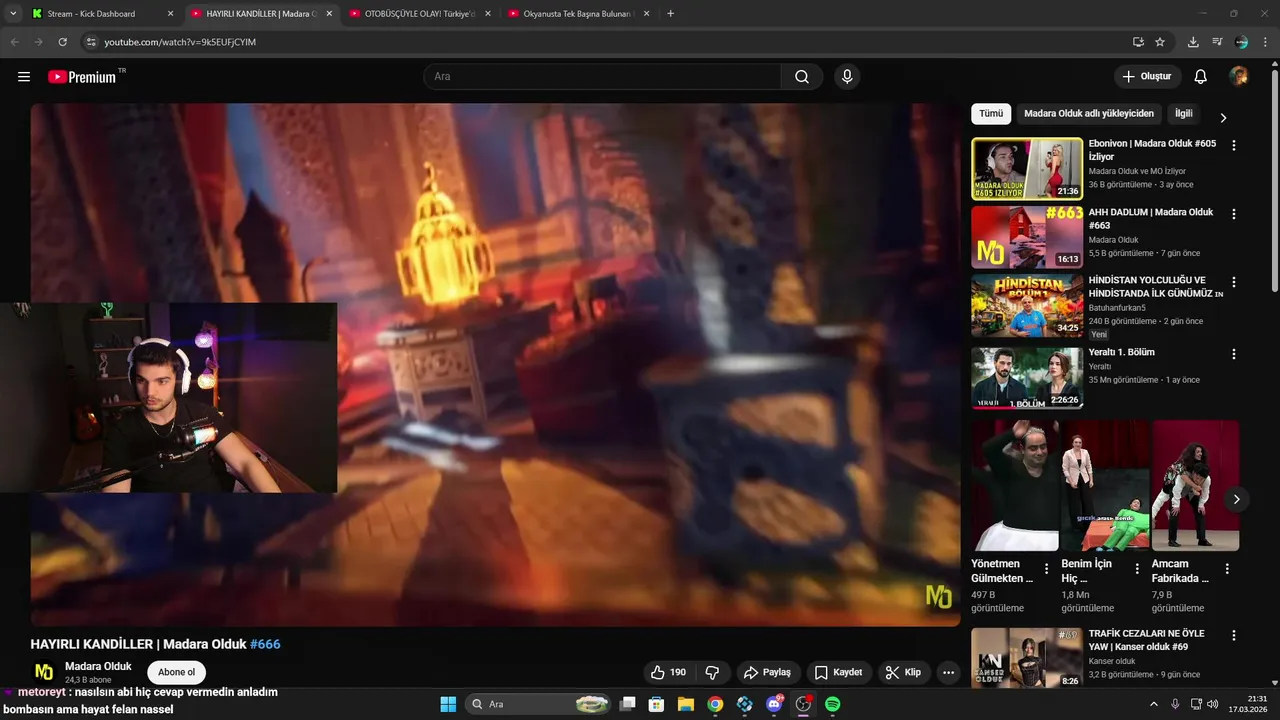The width and height of the screenshot is (1280, 720).
Task: Select the Tümü filter chip
Action: tap(991, 114)
